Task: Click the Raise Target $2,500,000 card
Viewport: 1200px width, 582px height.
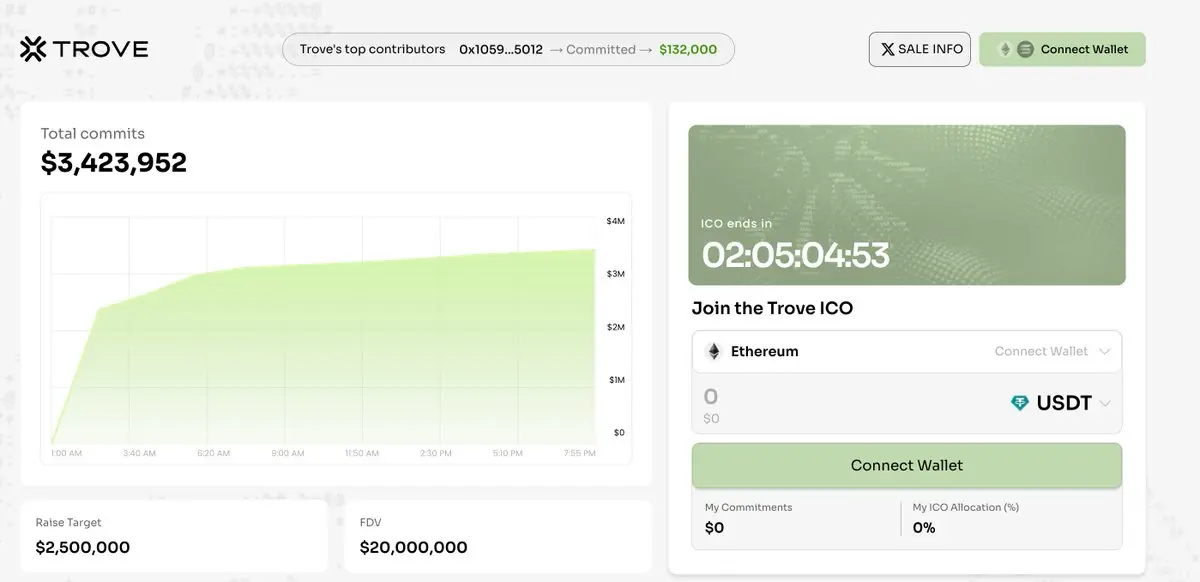Action: tap(174, 536)
